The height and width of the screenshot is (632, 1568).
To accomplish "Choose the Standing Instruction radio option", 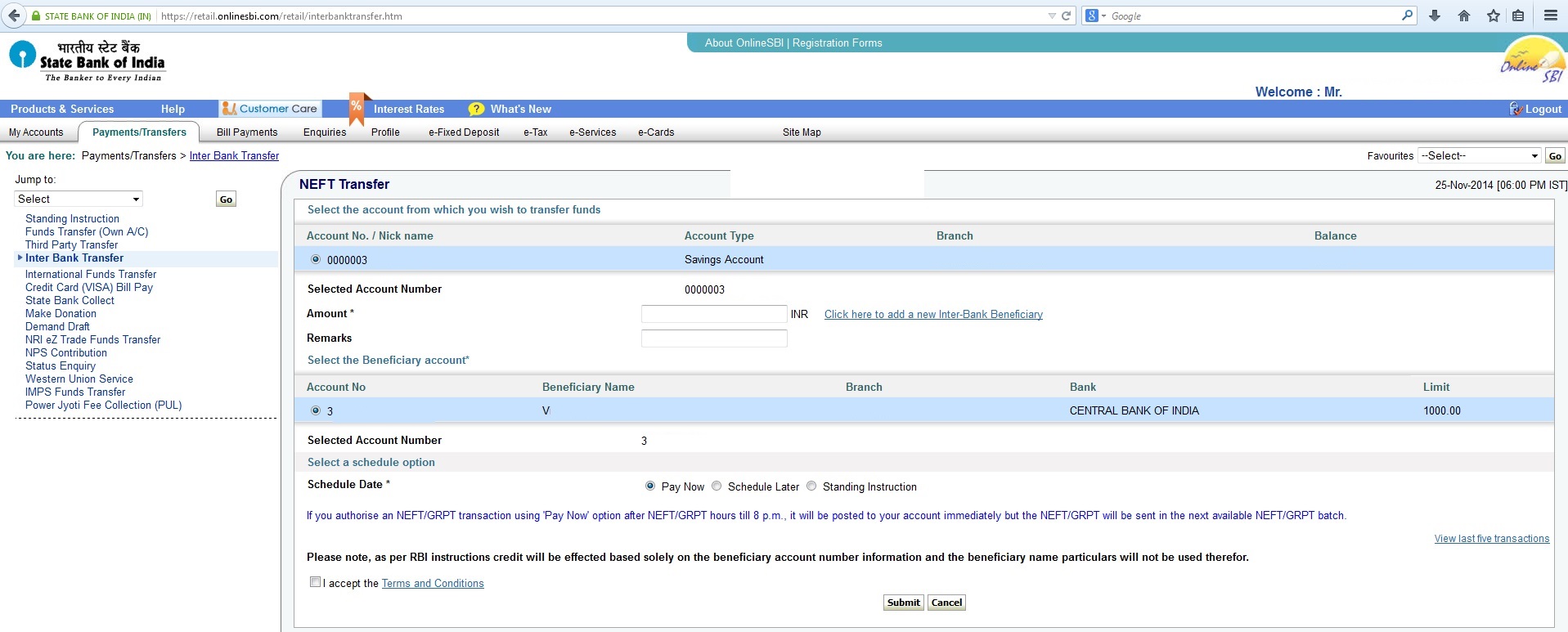I will pos(811,486).
